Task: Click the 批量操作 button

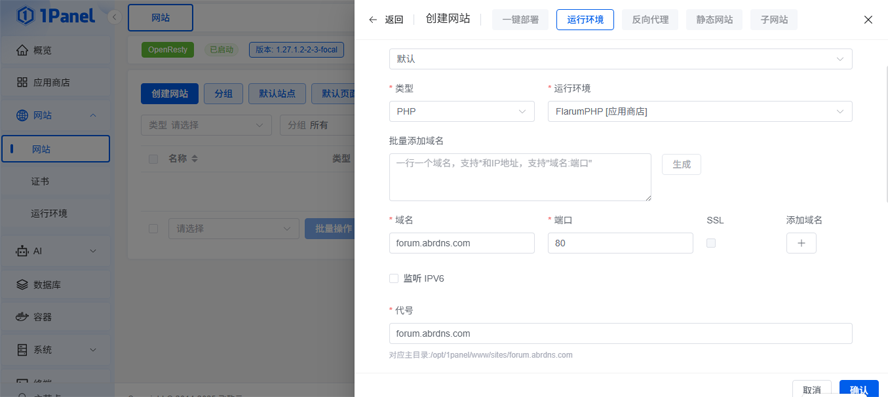Action: click(x=330, y=228)
